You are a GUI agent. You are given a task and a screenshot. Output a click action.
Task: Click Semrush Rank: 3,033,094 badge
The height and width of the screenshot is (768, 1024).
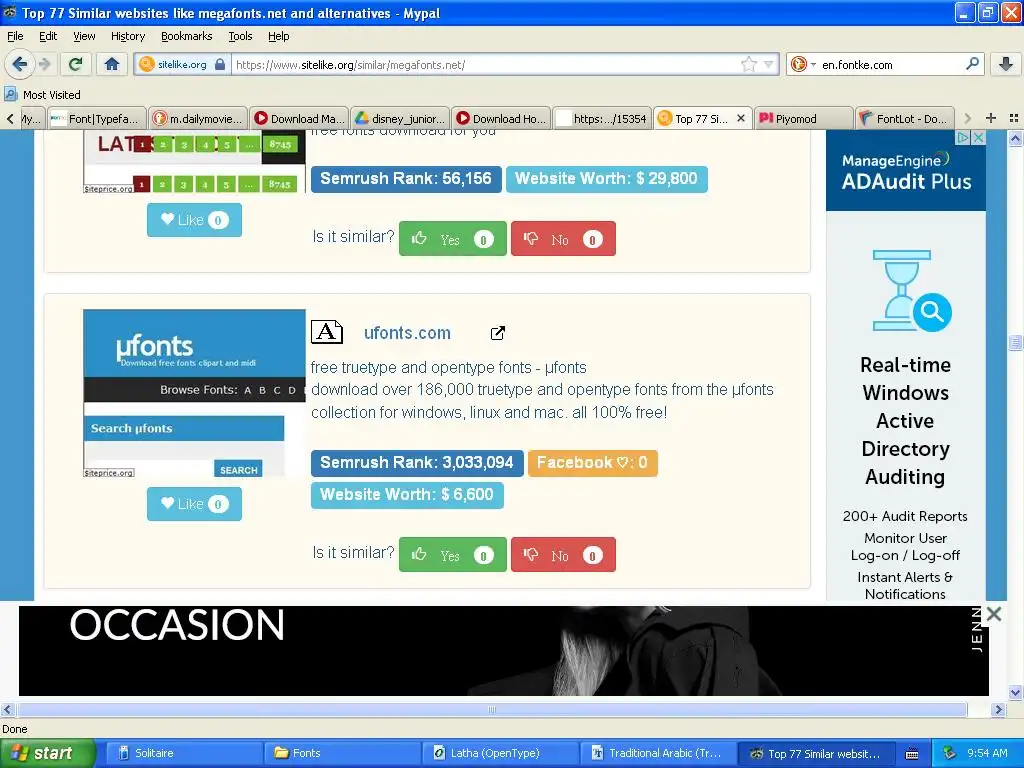tap(417, 462)
